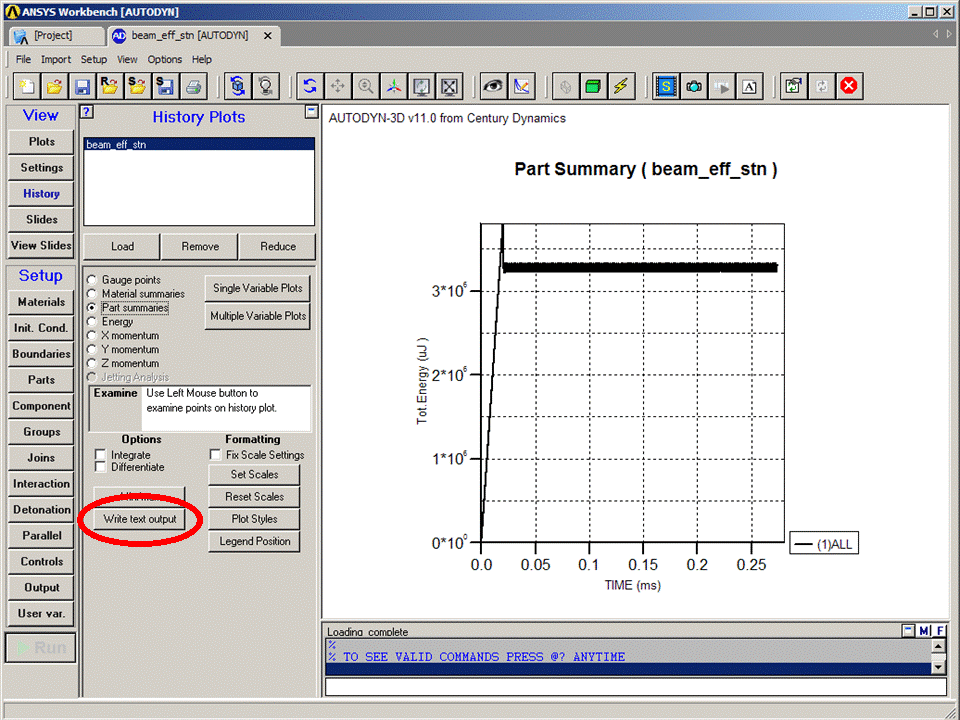Click the lightning bolt toolbar icon
This screenshot has width=960, height=720.
[x=621, y=87]
